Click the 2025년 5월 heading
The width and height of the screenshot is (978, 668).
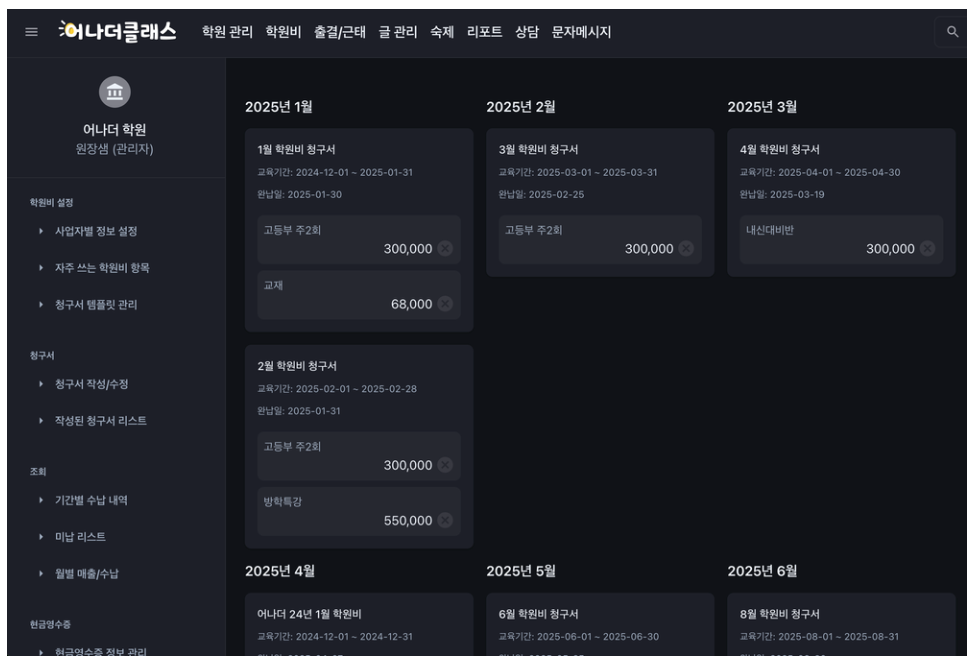click(x=521, y=571)
